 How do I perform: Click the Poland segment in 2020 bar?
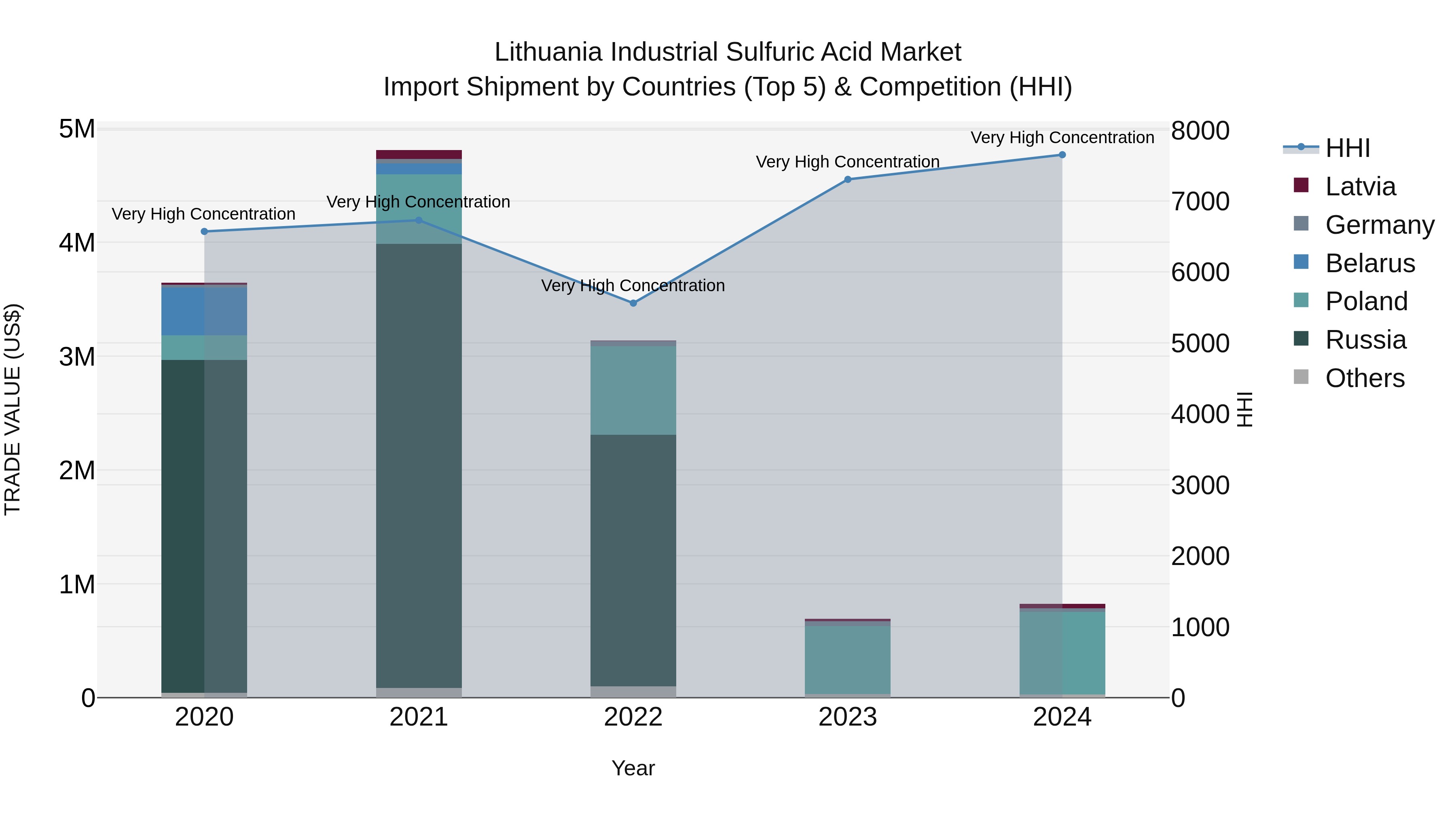[x=205, y=347]
